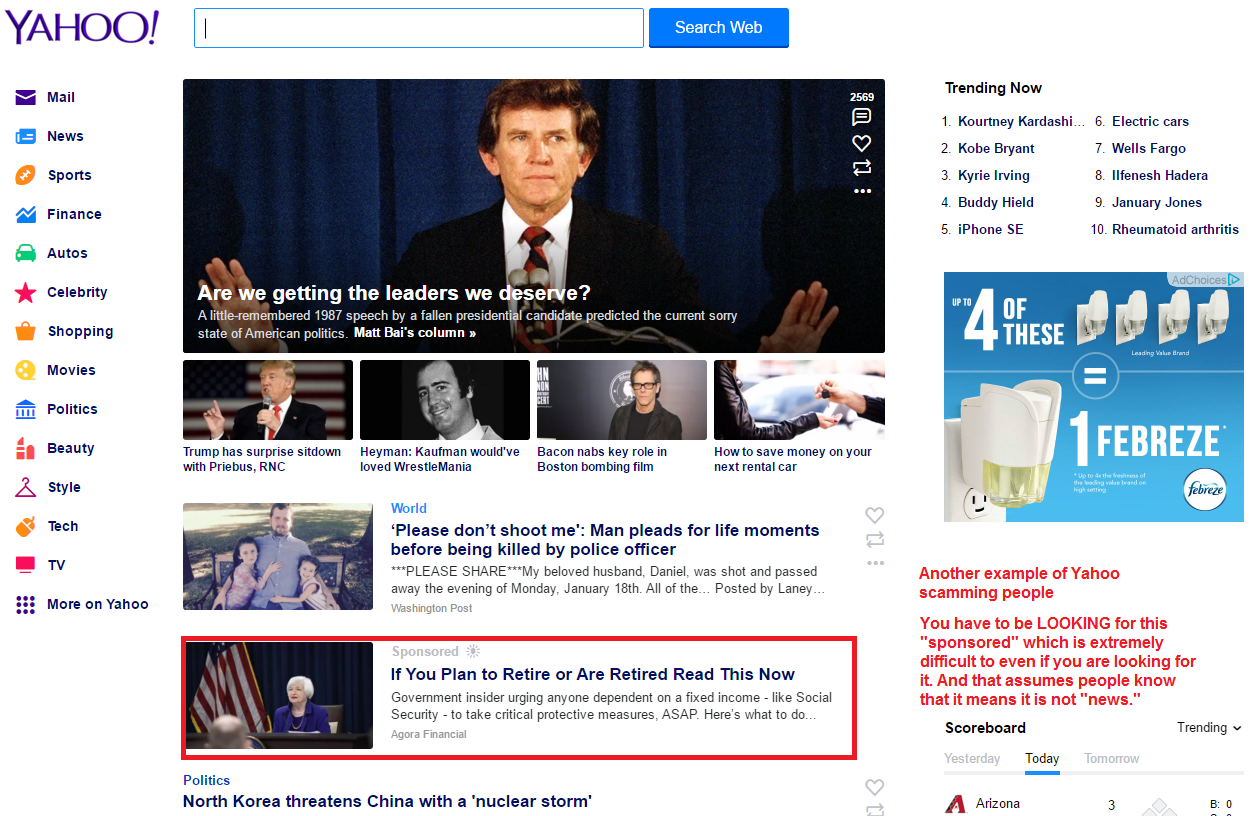Click the Style hanger icon
The image size is (1259, 816).
coord(26,487)
